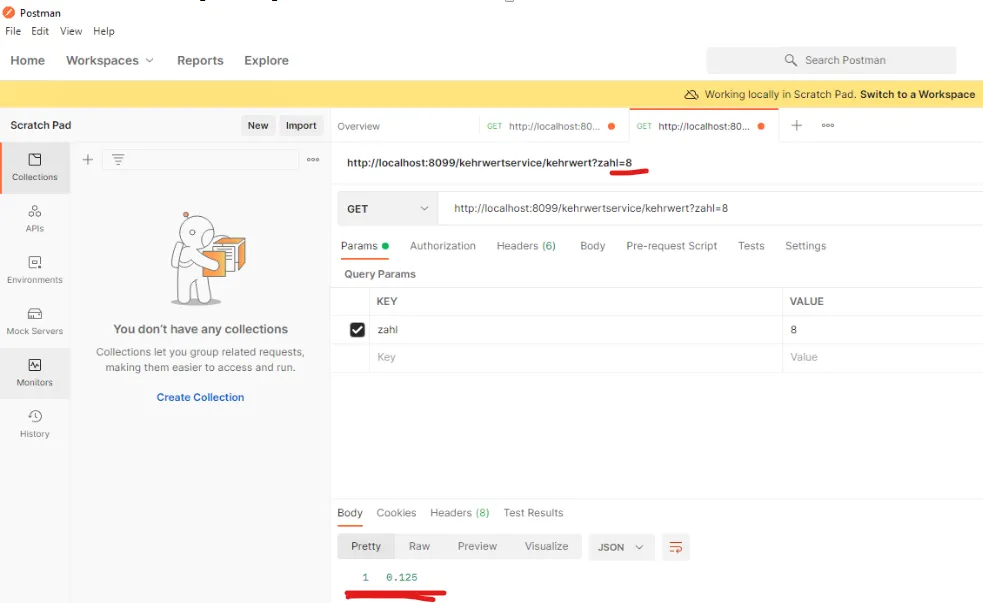Open Reports page
The height and width of the screenshot is (603, 983).
point(200,60)
